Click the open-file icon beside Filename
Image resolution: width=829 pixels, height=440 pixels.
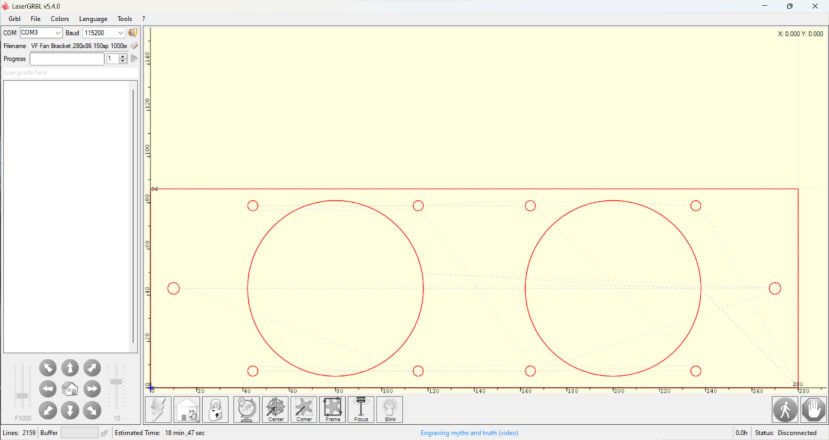134,46
